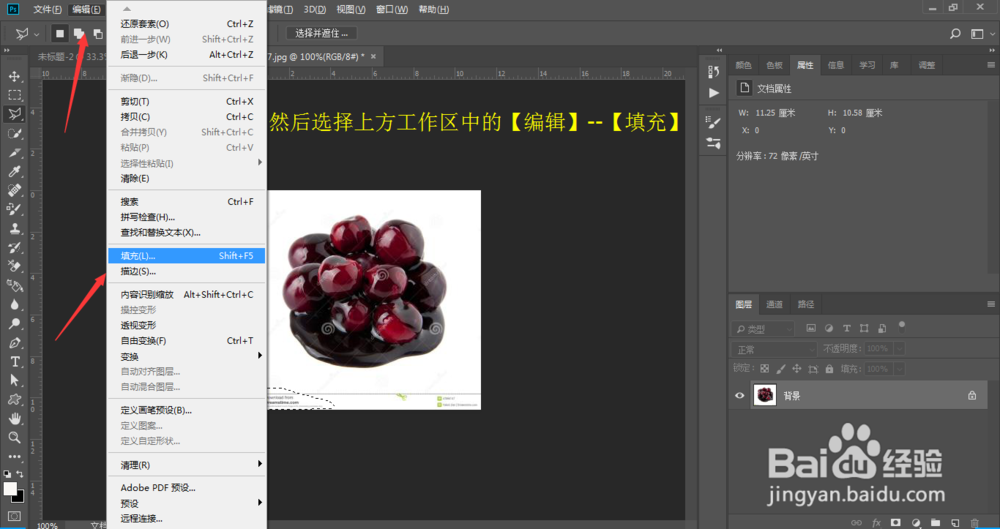Choose 还原套索(O) menu entry
The width and height of the screenshot is (1000, 529).
click(x=186, y=24)
